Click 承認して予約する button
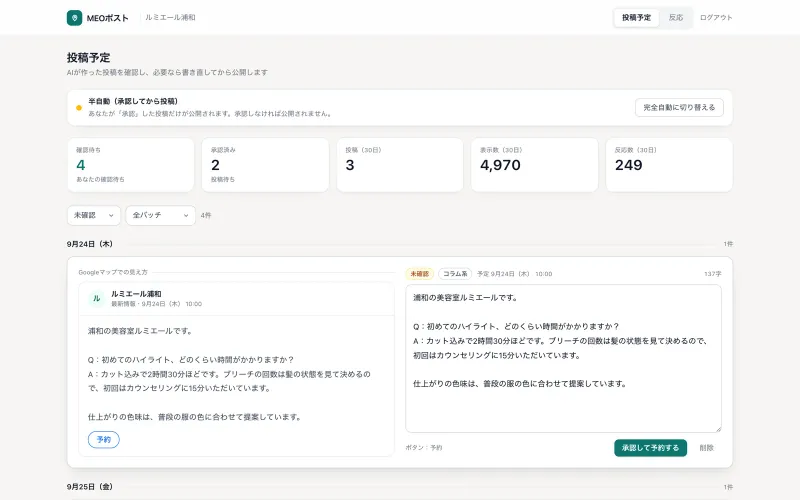Viewport: 800px width, 500px height. [650, 448]
